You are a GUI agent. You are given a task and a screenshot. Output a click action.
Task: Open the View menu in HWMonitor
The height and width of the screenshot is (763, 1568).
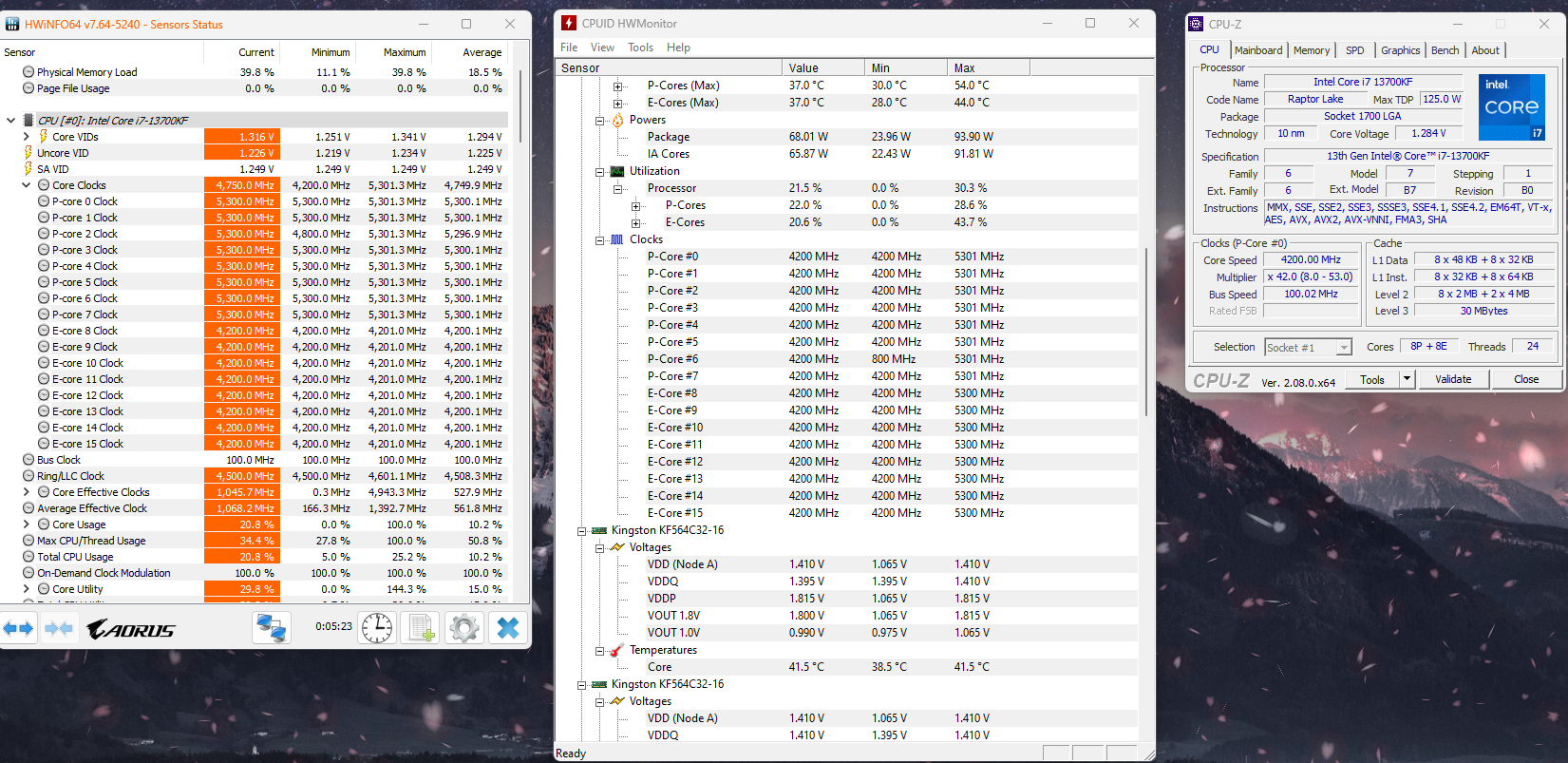tap(602, 48)
